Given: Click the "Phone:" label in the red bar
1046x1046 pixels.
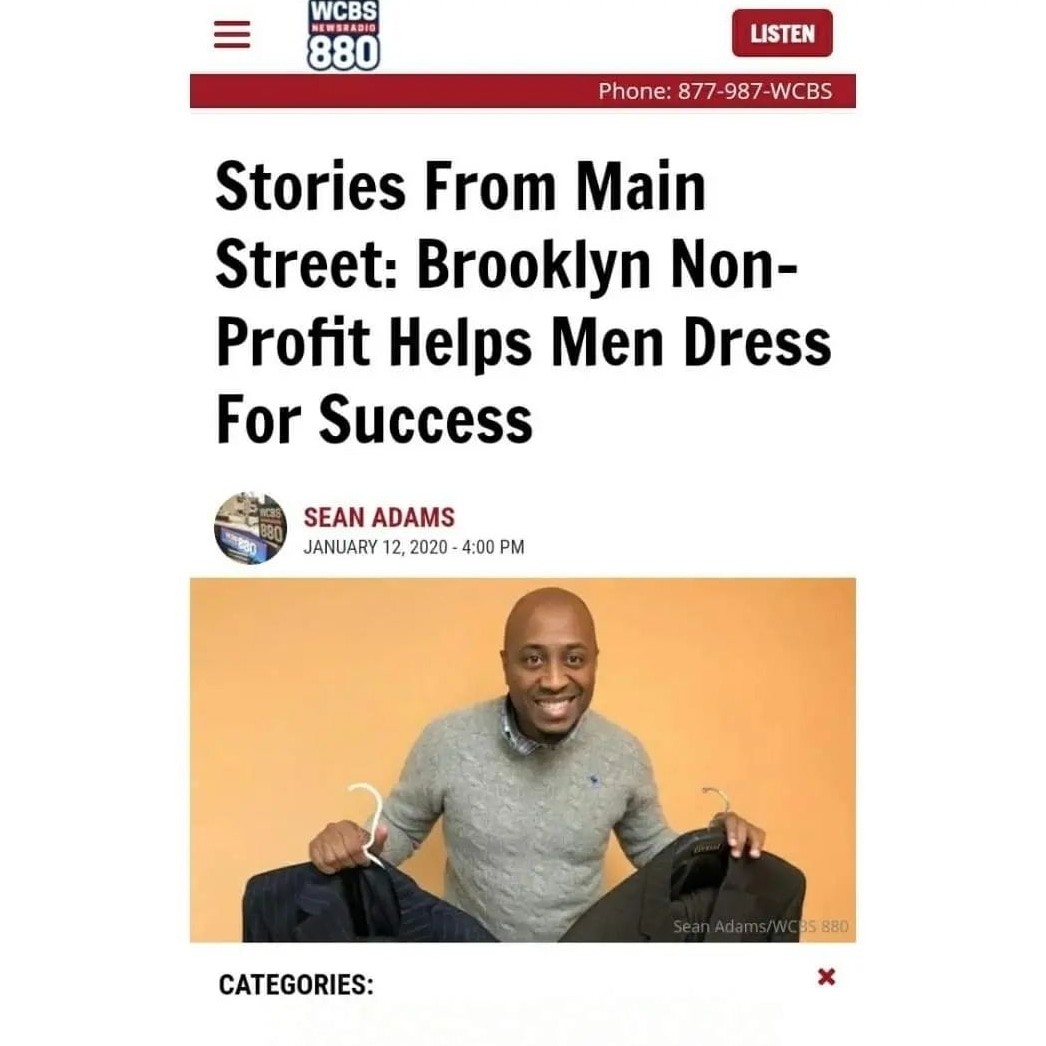Looking at the screenshot, I should tap(635, 91).
